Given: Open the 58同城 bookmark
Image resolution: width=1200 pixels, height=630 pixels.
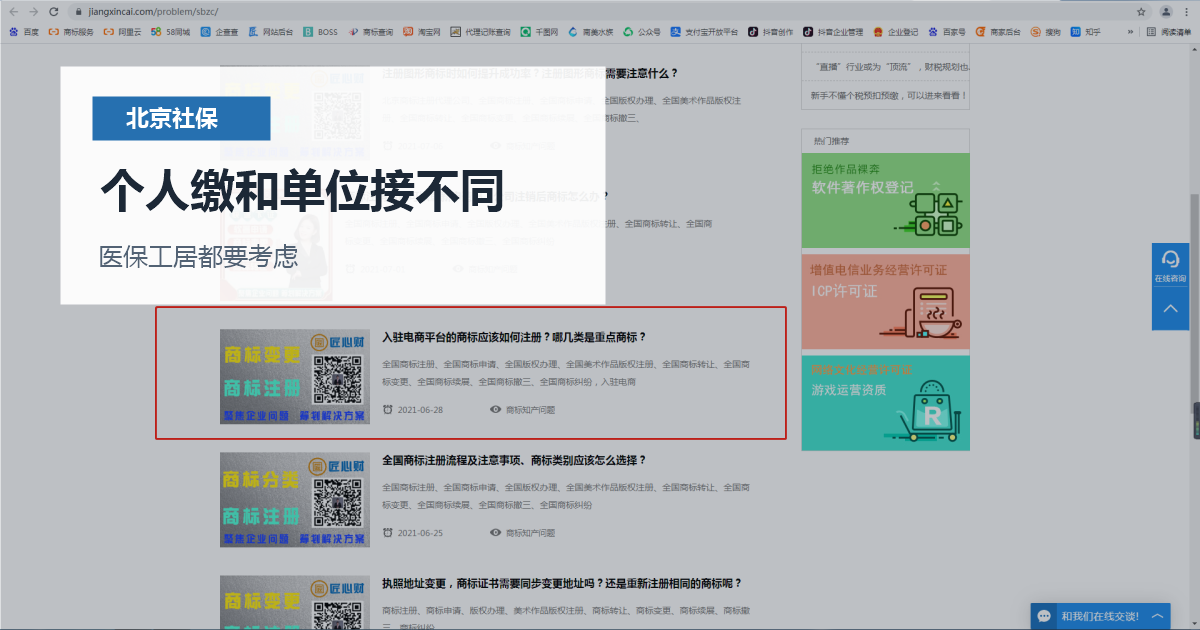Looking at the screenshot, I should (170, 32).
